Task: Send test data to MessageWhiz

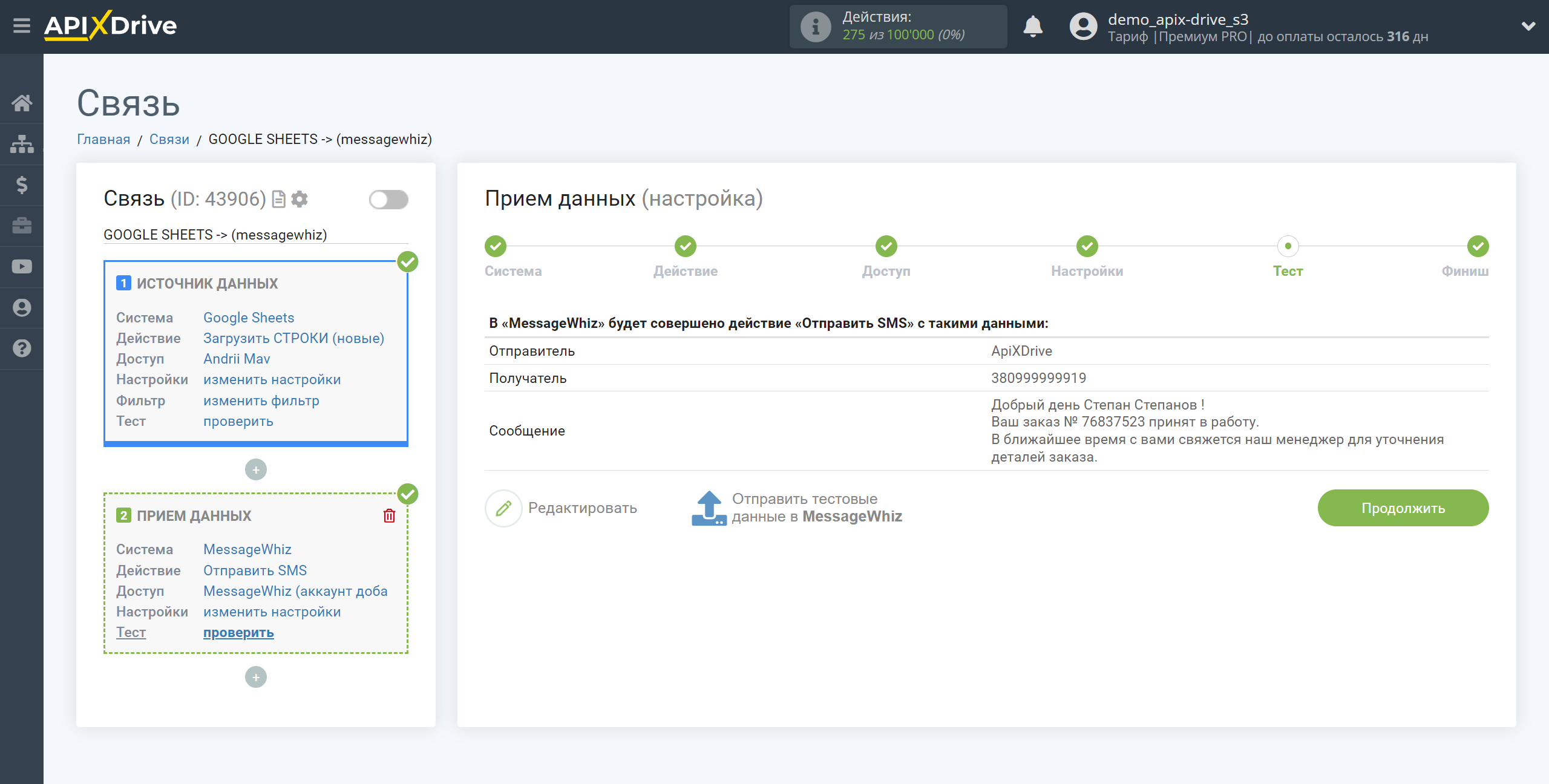Action: [x=817, y=508]
